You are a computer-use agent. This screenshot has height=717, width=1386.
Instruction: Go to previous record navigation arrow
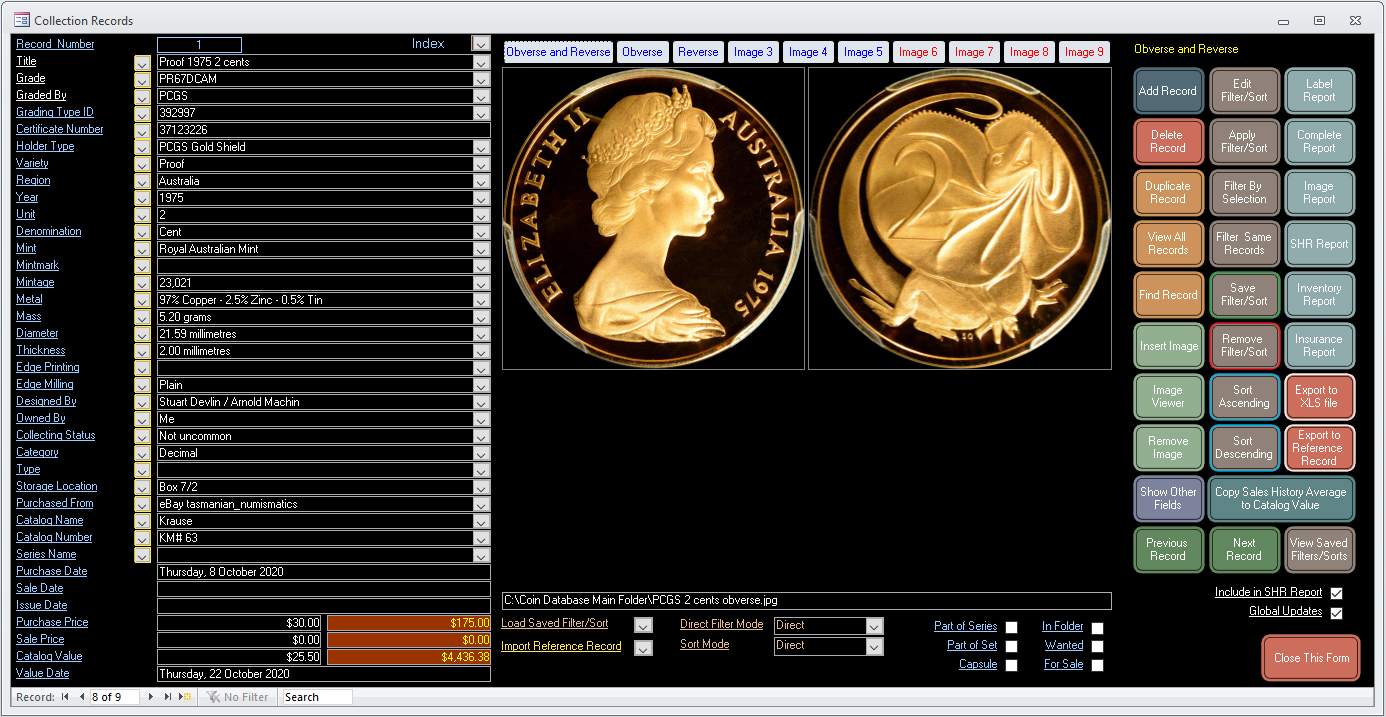tap(81, 697)
